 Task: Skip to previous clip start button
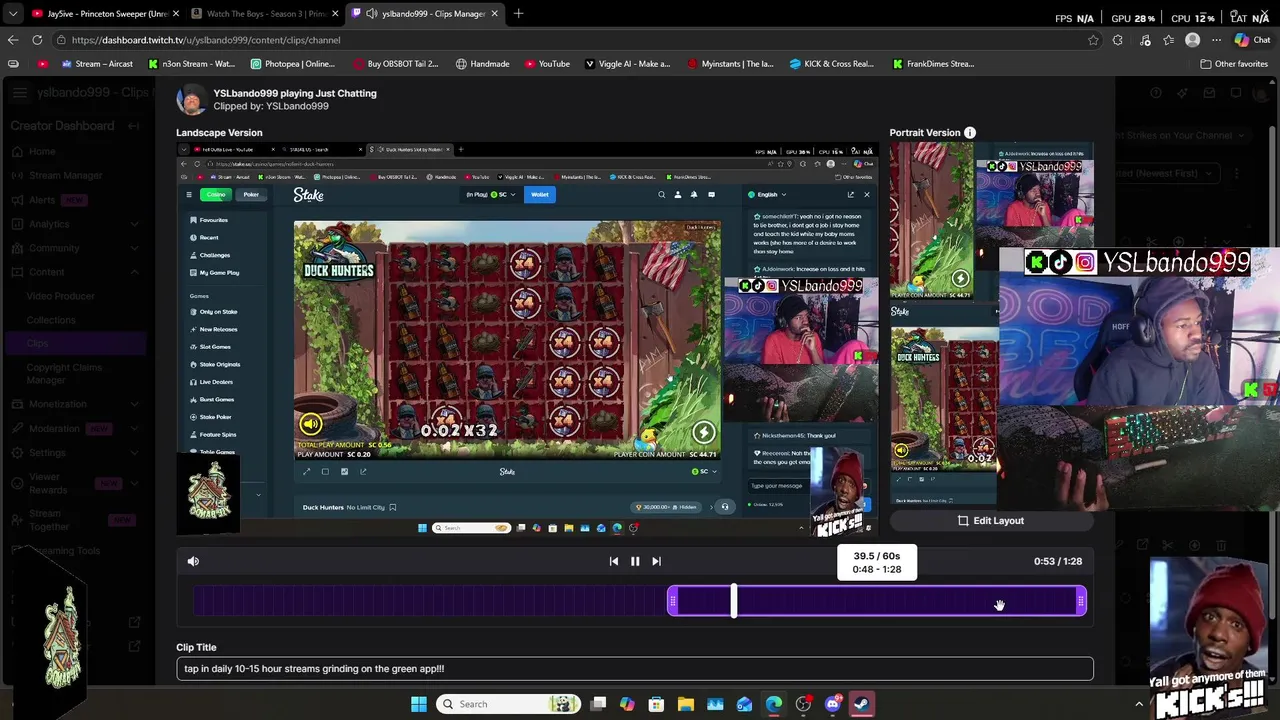[613, 561]
